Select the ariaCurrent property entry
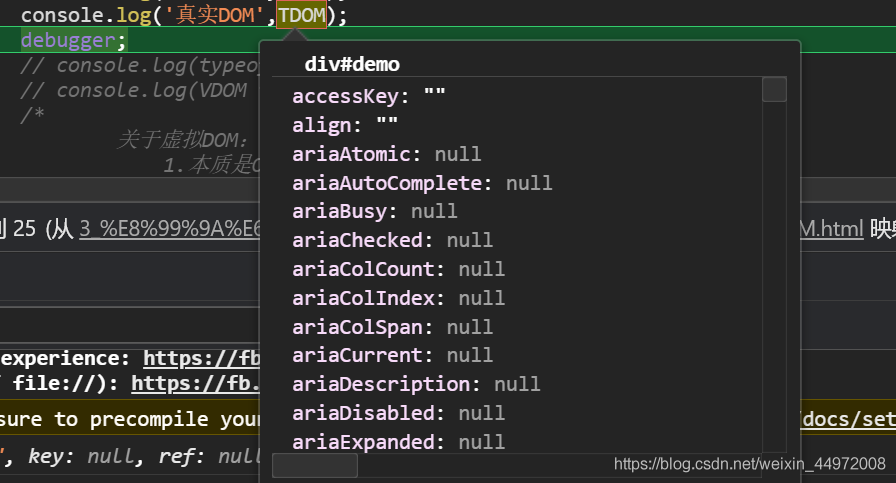 pos(393,356)
